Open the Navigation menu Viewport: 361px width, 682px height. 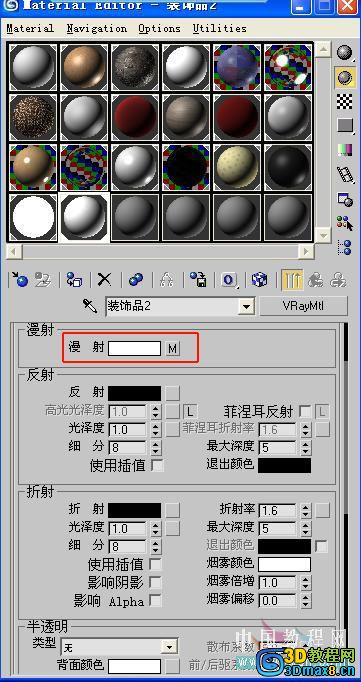97,29
